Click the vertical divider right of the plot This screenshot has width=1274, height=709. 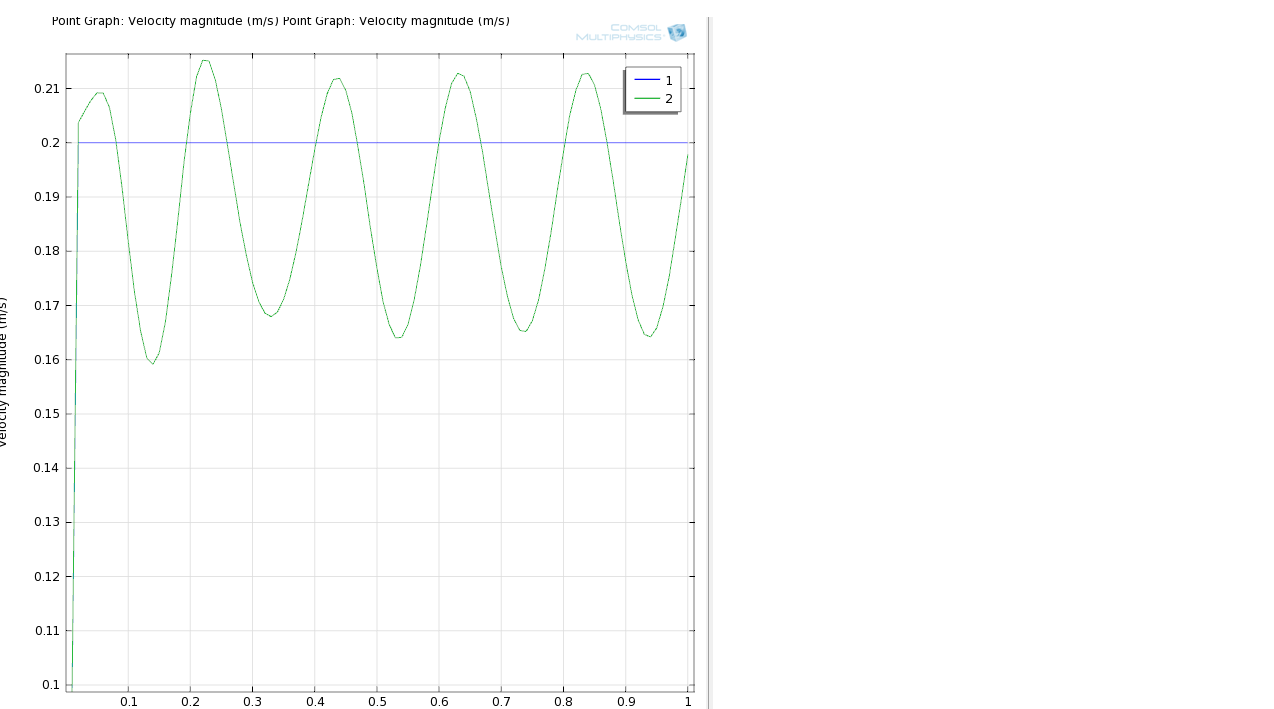point(709,360)
